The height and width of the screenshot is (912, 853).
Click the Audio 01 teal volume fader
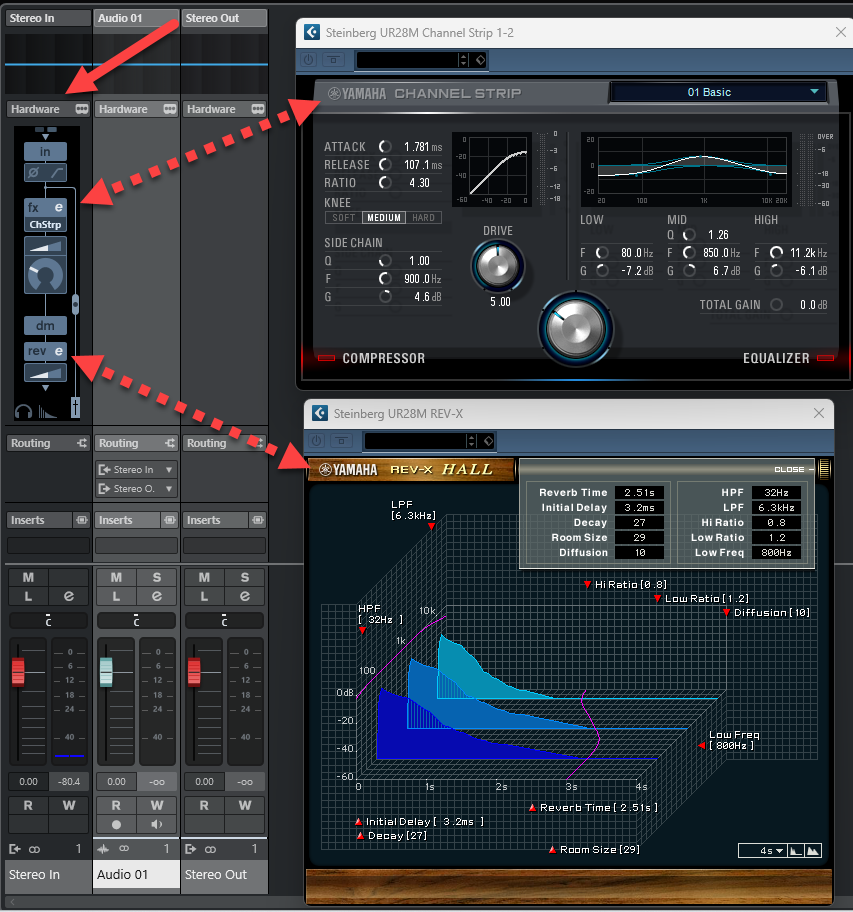[106, 672]
